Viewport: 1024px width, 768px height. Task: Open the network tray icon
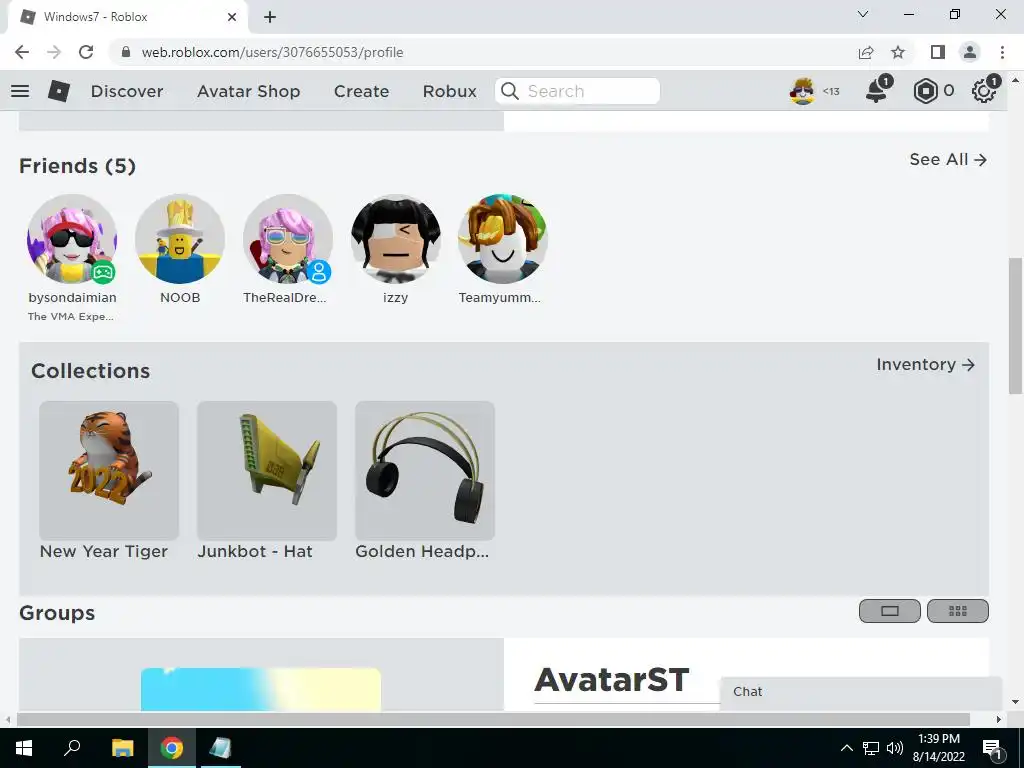[x=871, y=748]
